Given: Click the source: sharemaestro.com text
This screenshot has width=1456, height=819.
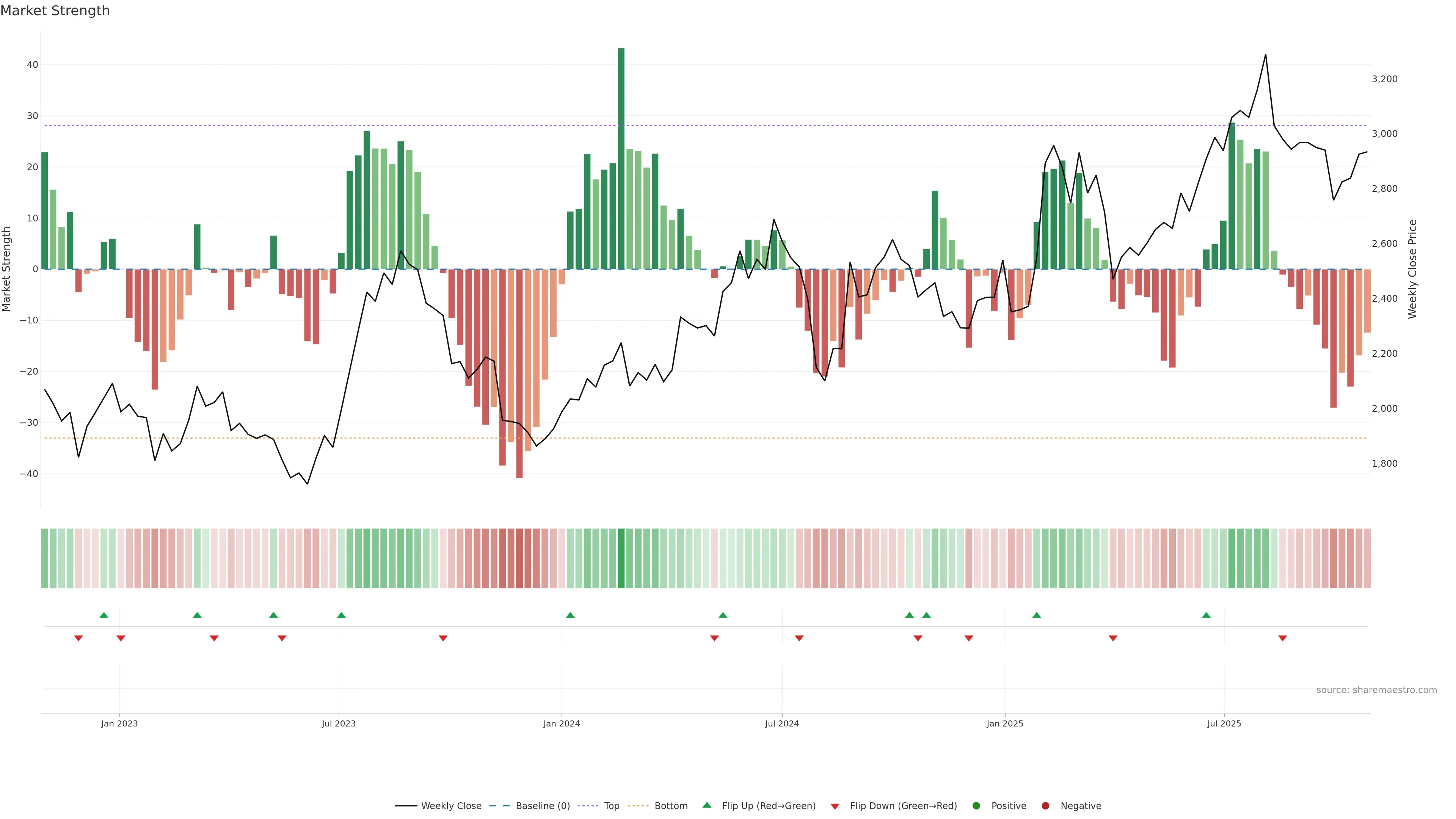Looking at the screenshot, I should click(1376, 690).
